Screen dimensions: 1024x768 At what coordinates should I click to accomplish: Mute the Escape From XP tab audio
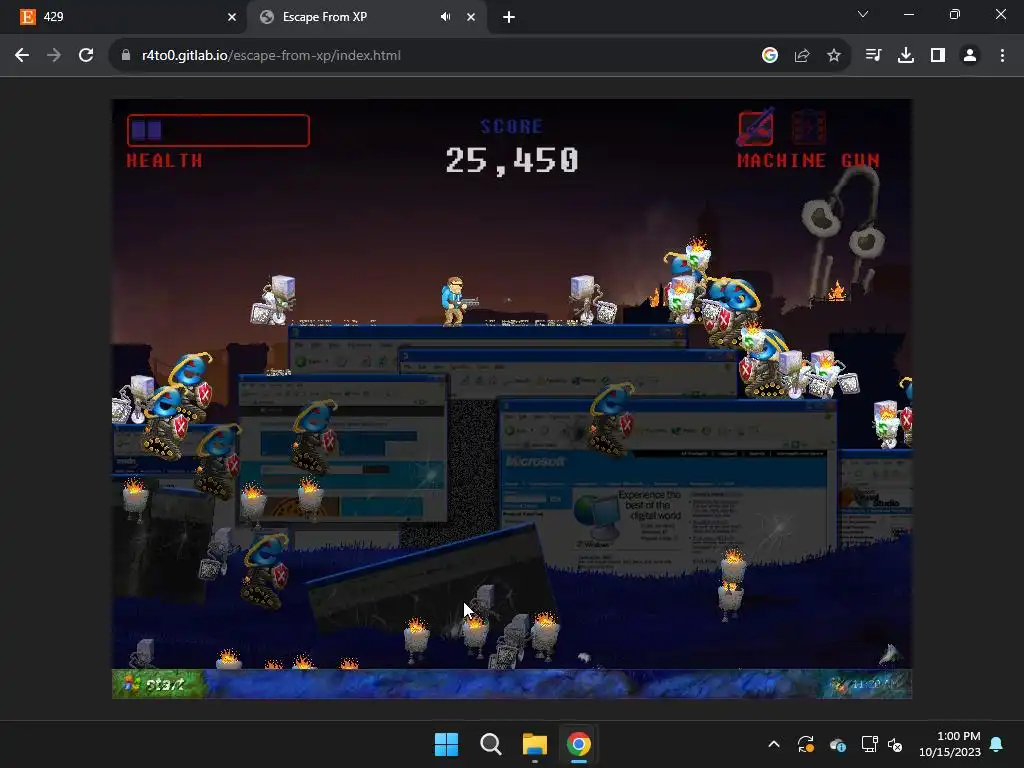445,17
